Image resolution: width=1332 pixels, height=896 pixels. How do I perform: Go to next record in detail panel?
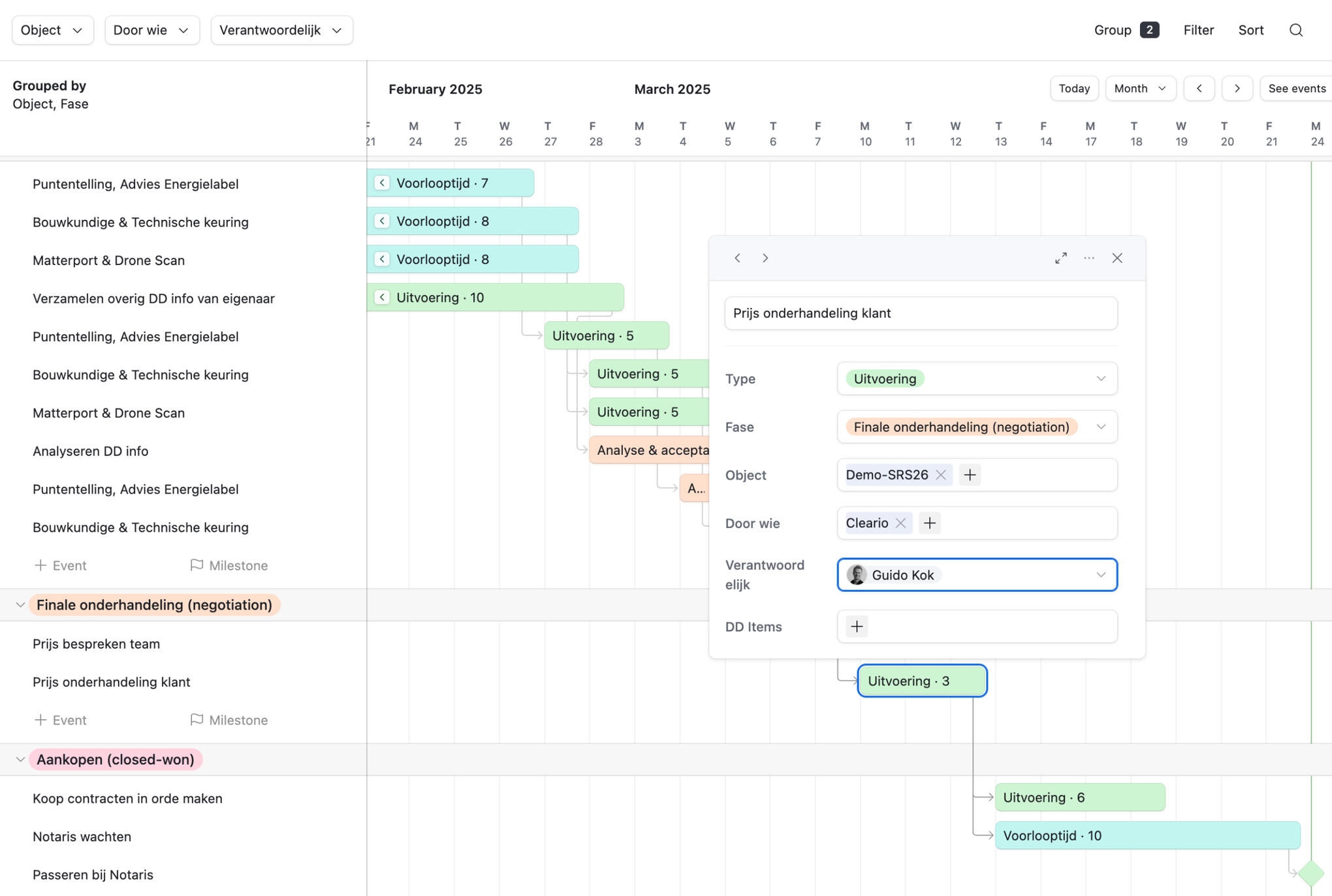tap(765, 258)
